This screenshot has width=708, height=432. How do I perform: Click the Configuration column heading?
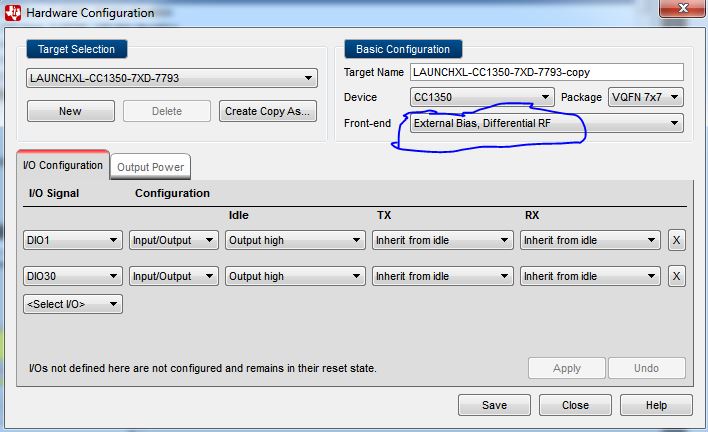coord(172,193)
